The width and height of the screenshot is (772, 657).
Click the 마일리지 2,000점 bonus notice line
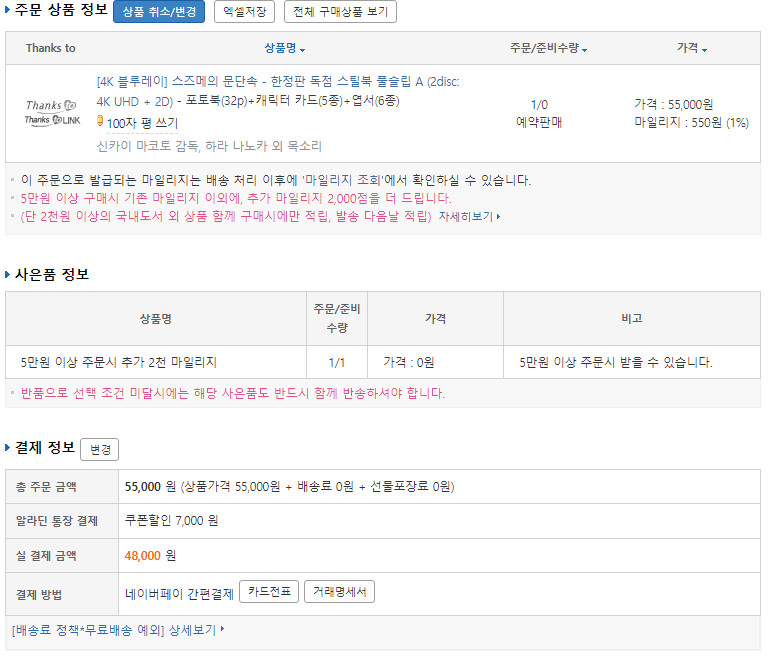tap(236, 198)
